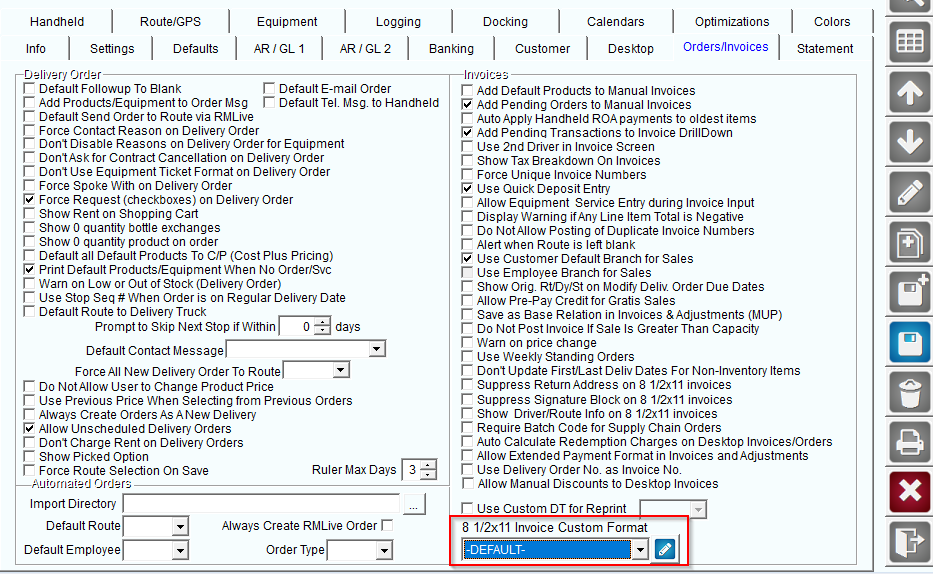This screenshot has height=574, width=933.
Task: Click the exit door icon
Action: pyautogui.click(x=910, y=542)
